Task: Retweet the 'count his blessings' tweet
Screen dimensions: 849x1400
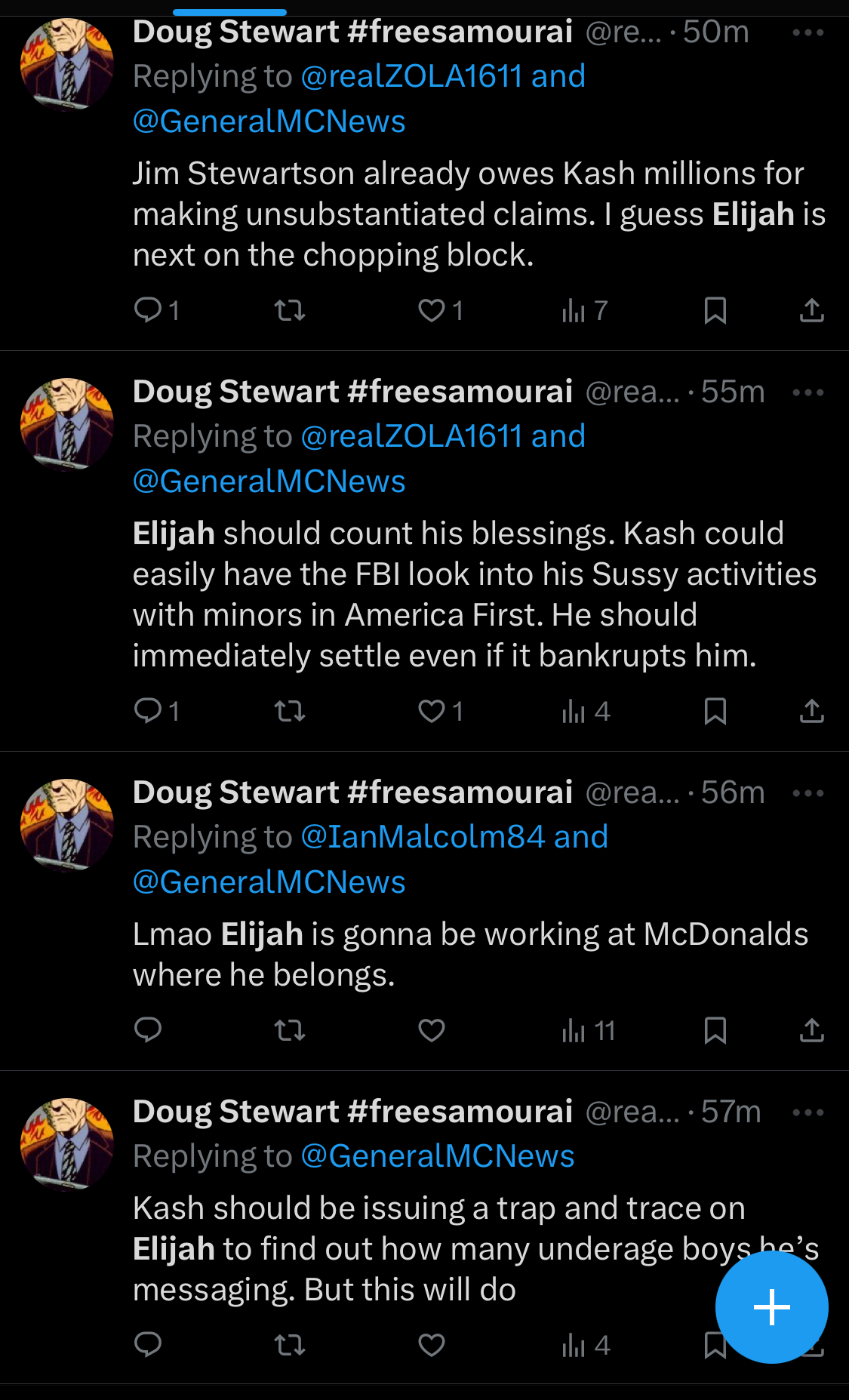Action: [x=290, y=711]
